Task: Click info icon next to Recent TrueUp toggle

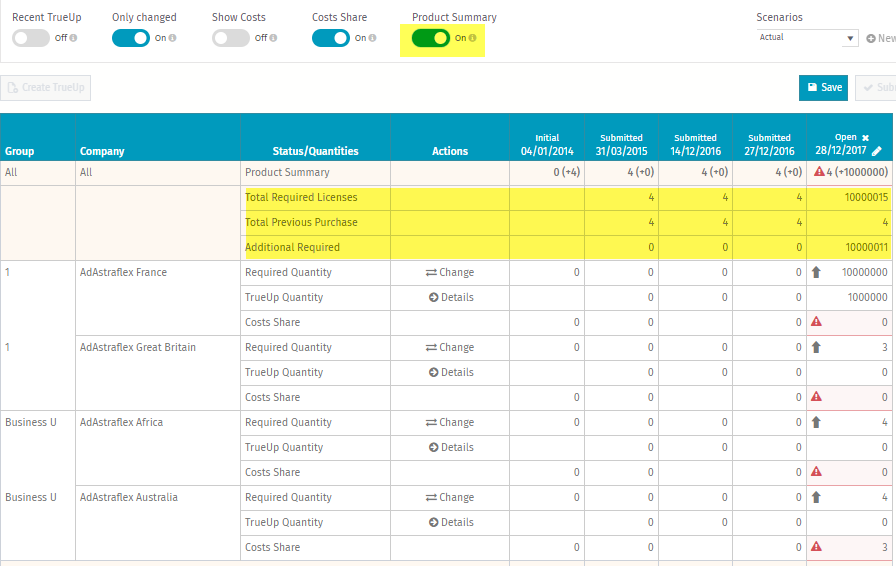Action: [74, 38]
